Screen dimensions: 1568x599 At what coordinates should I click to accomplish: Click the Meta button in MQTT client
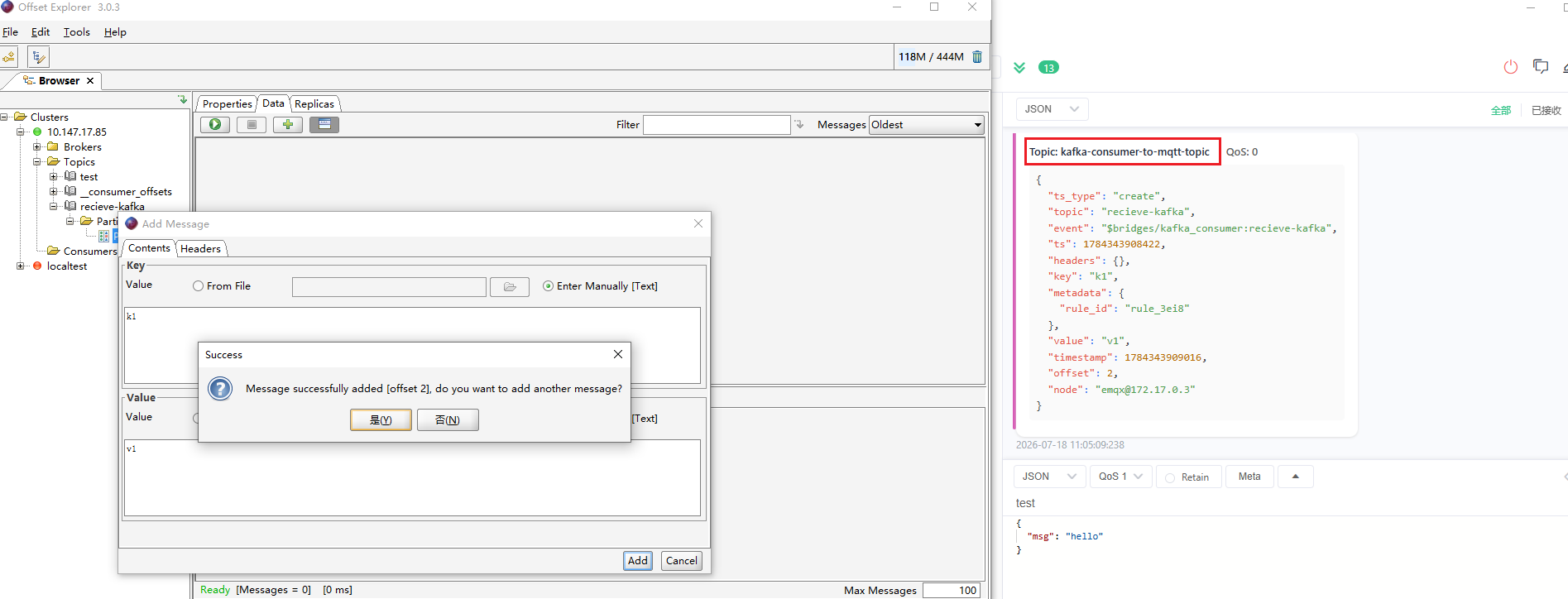tap(1249, 477)
